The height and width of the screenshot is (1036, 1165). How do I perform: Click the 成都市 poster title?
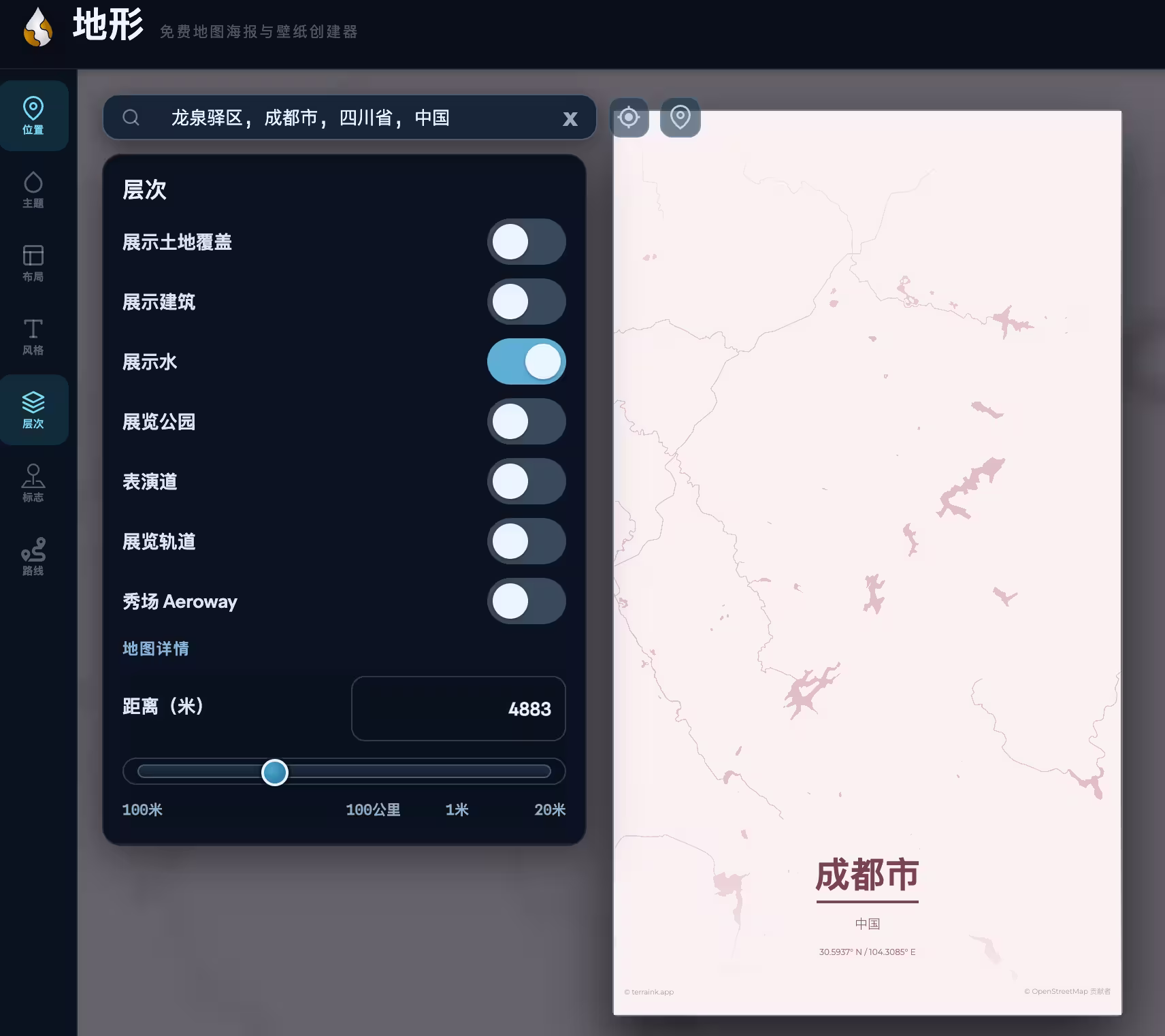coord(867,875)
